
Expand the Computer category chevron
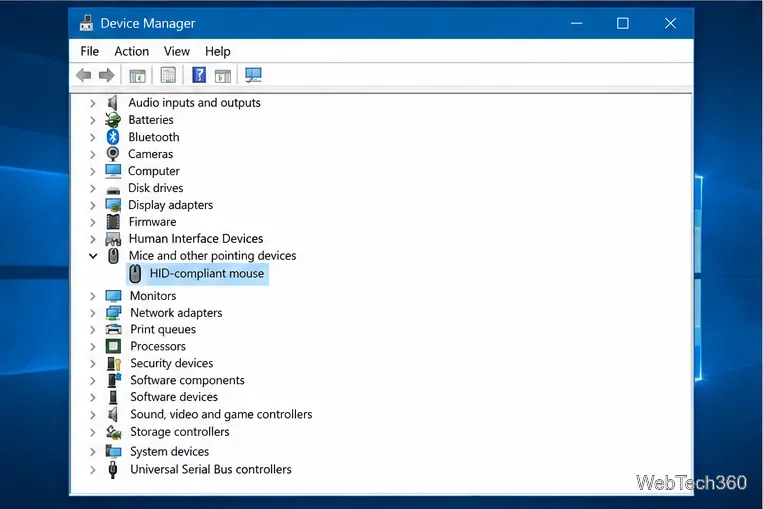coord(92,172)
